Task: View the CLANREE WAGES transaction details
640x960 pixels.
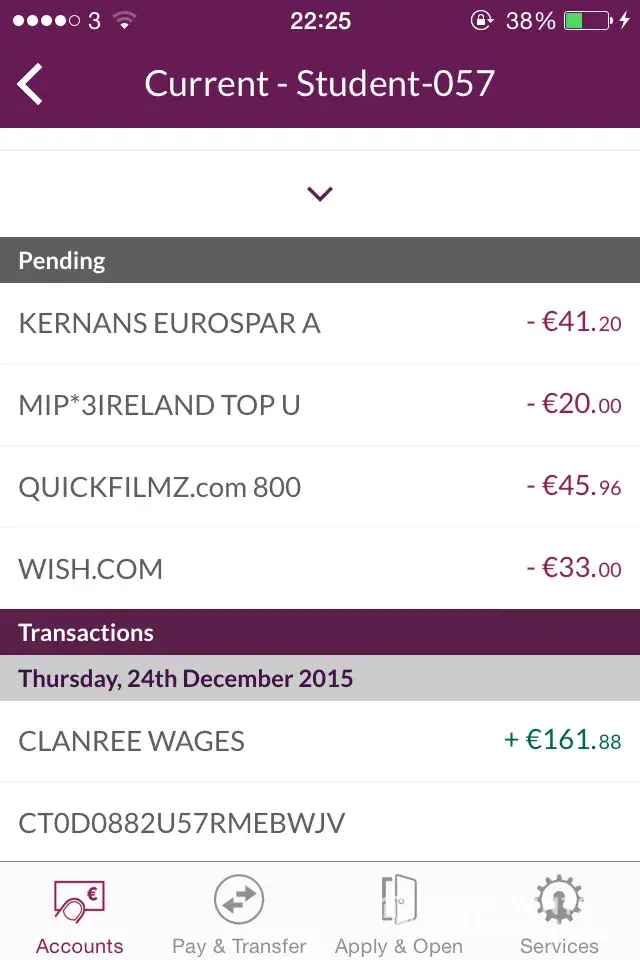Action: point(320,742)
